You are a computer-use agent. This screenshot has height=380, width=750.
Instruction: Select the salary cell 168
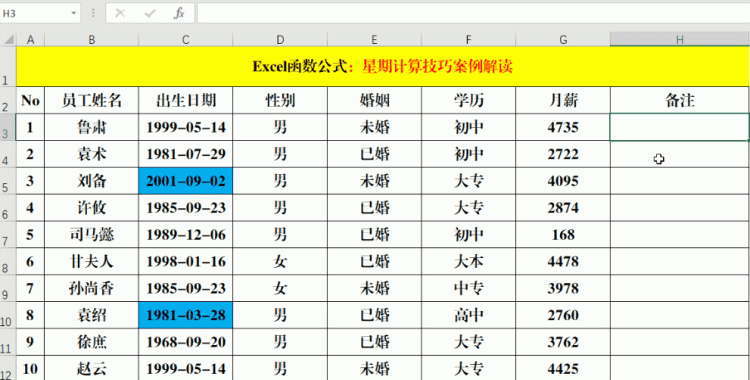(x=563, y=235)
